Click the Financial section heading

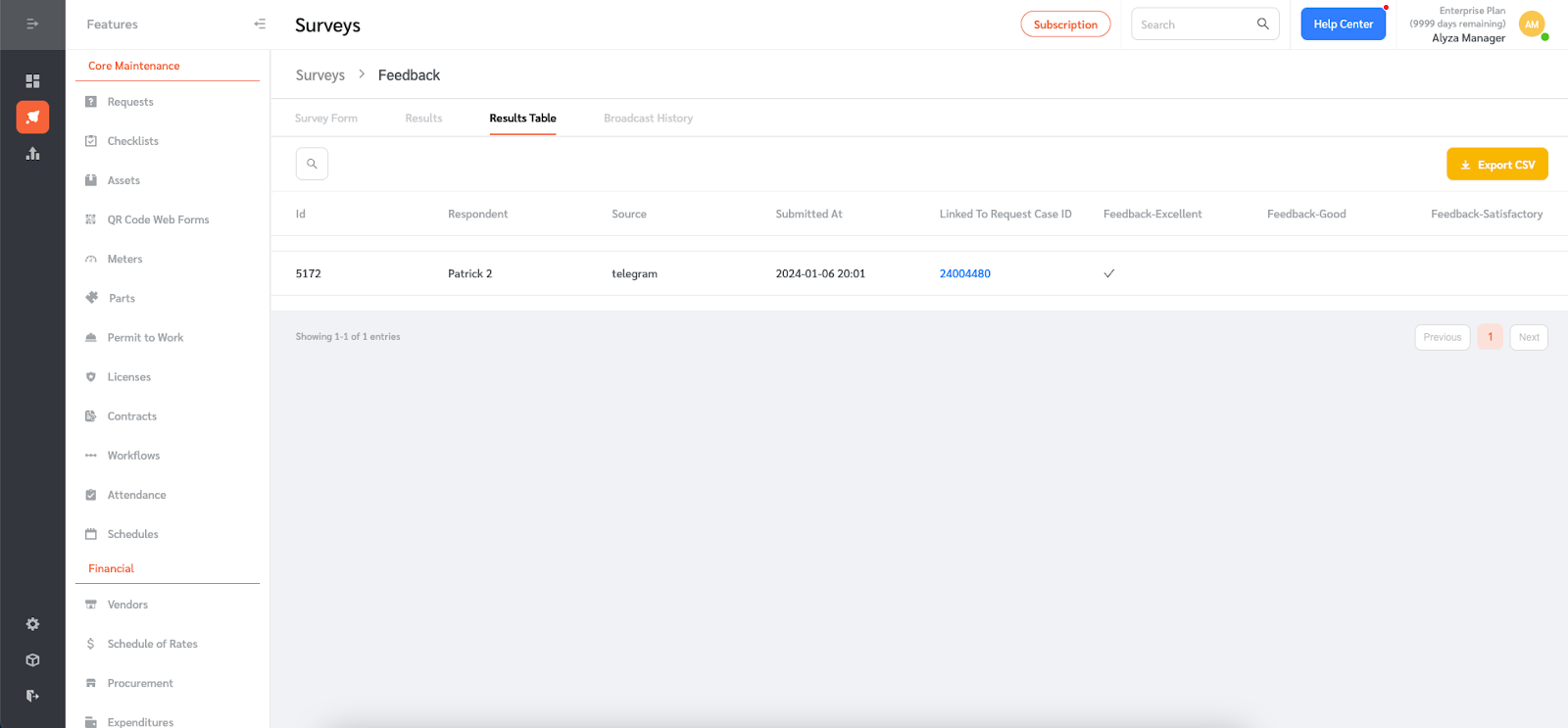coord(111,568)
